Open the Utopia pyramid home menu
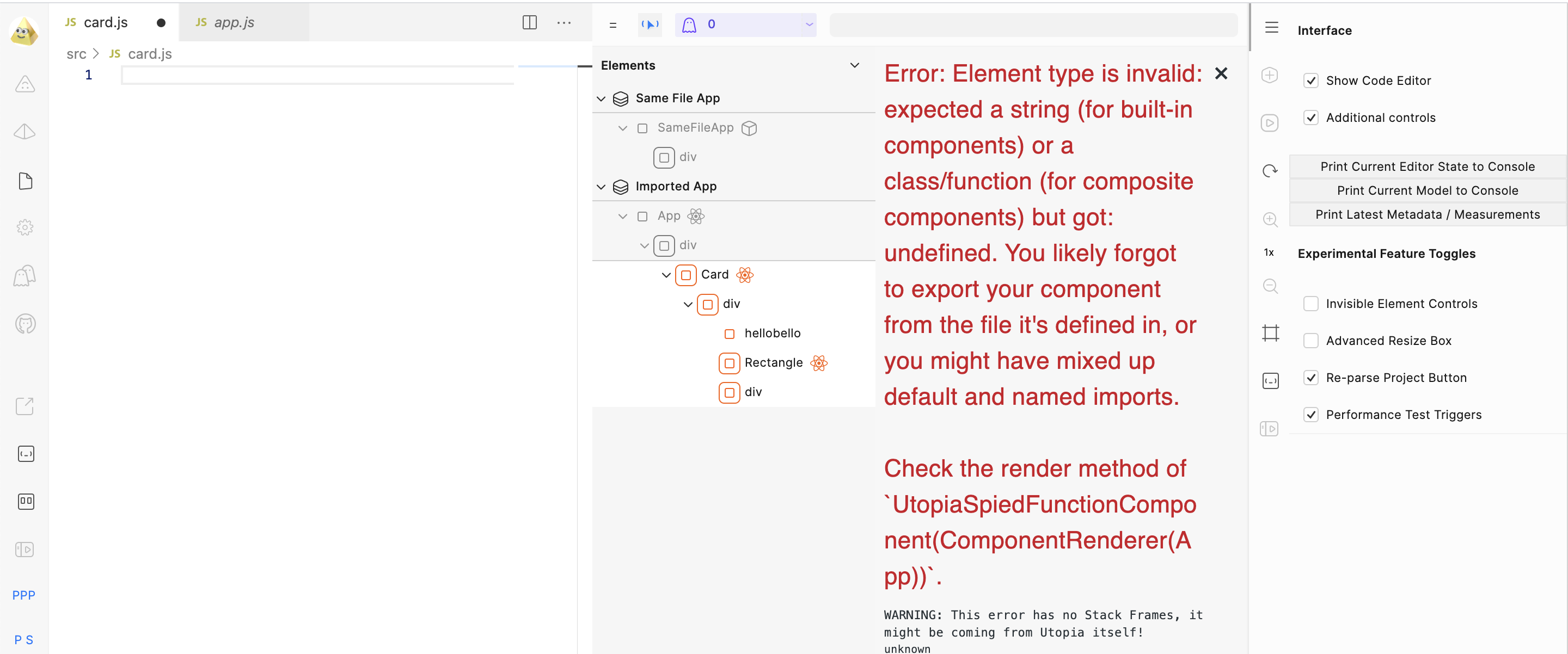 (x=24, y=31)
